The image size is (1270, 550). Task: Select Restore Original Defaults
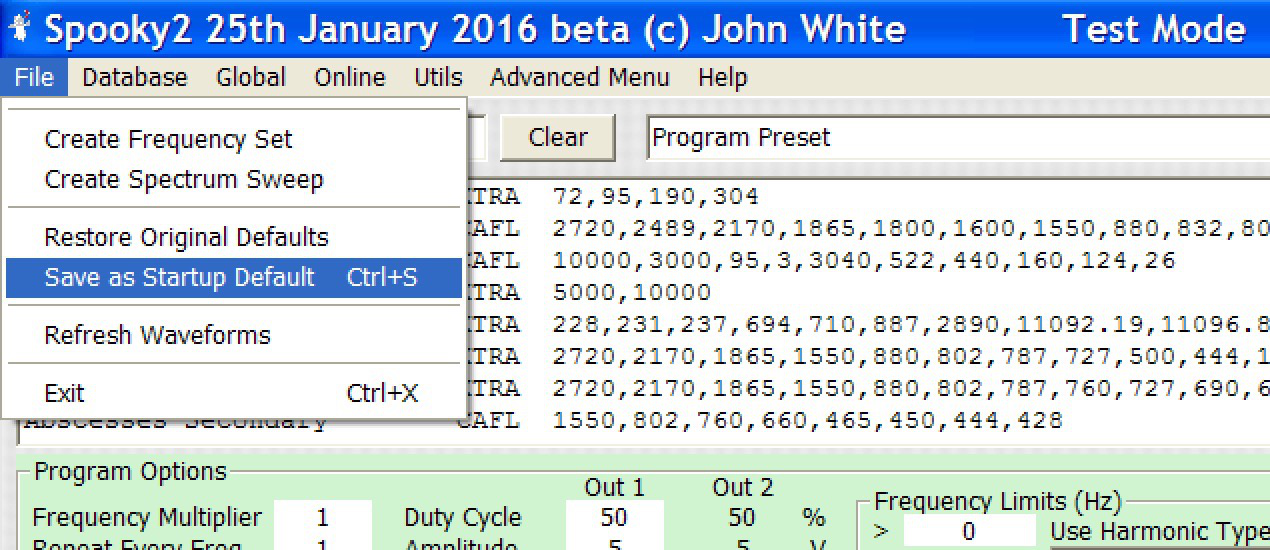point(234,238)
